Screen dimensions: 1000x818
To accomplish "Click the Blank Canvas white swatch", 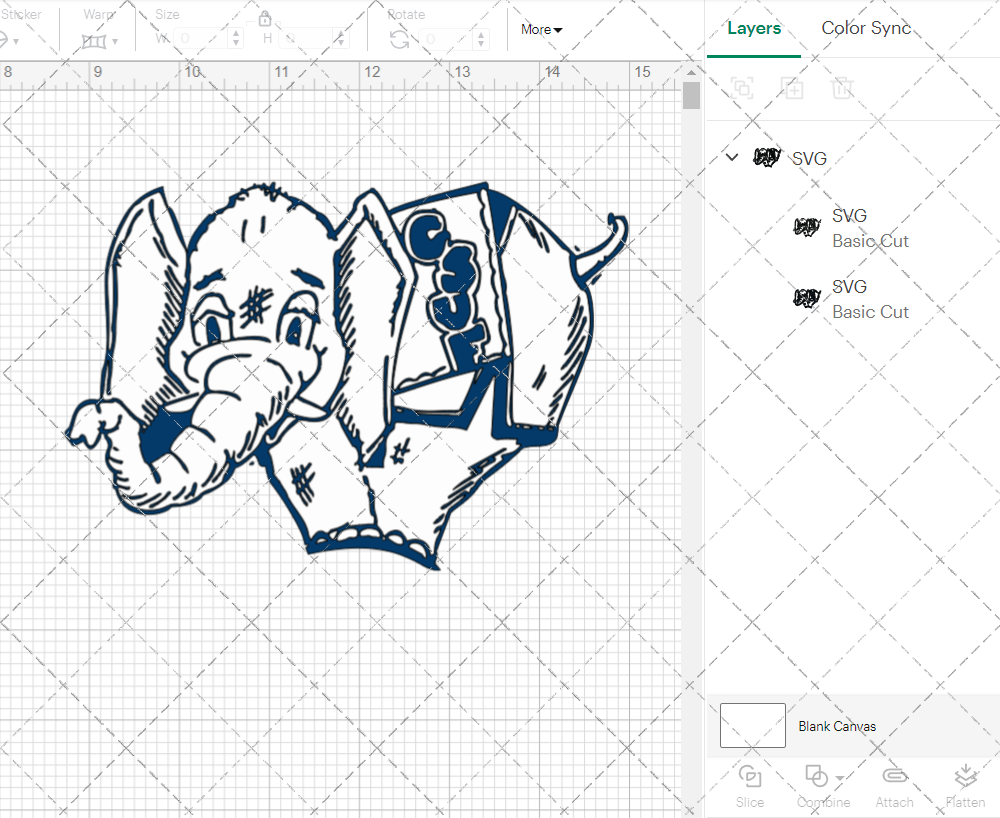I will pos(752,726).
